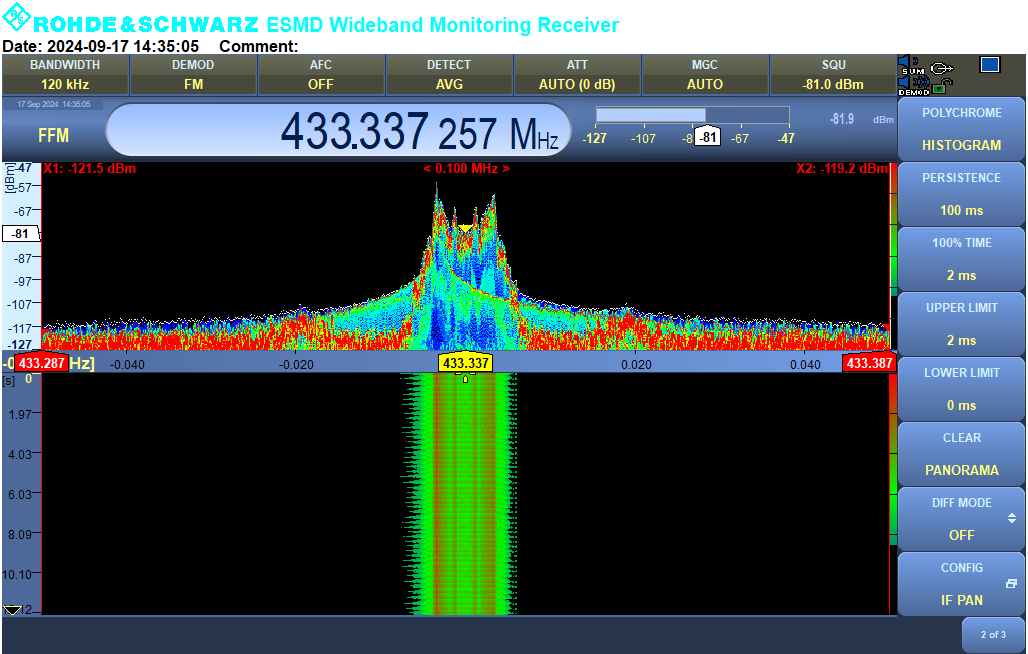The width and height of the screenshot is (1028, 654).
Task: Open the DETECT AVG selector
Action: pyautogui.click(x=449, y=75)
